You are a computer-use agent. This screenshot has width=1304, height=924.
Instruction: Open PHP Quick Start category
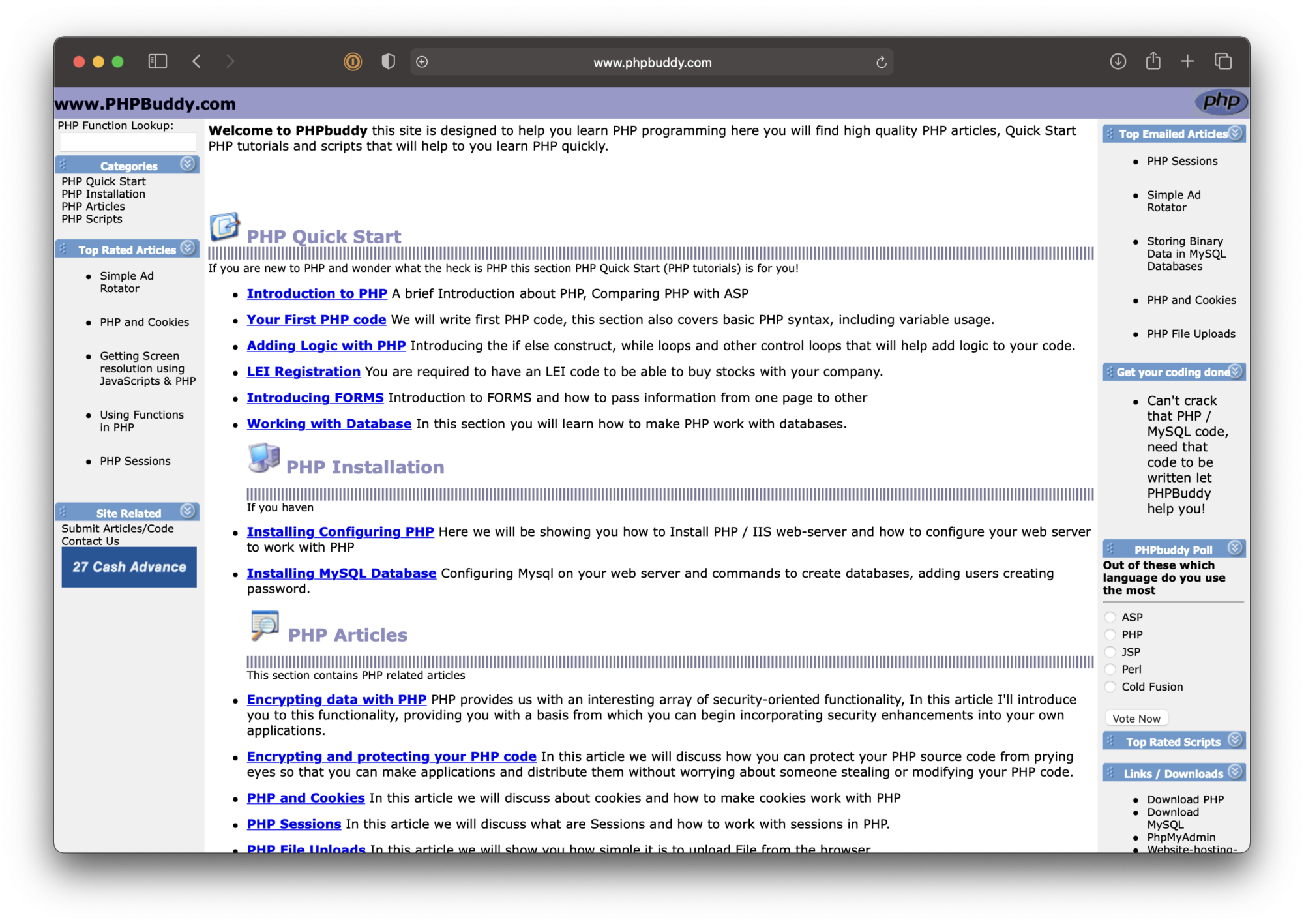pyautogui.click(x=104, y=181)
